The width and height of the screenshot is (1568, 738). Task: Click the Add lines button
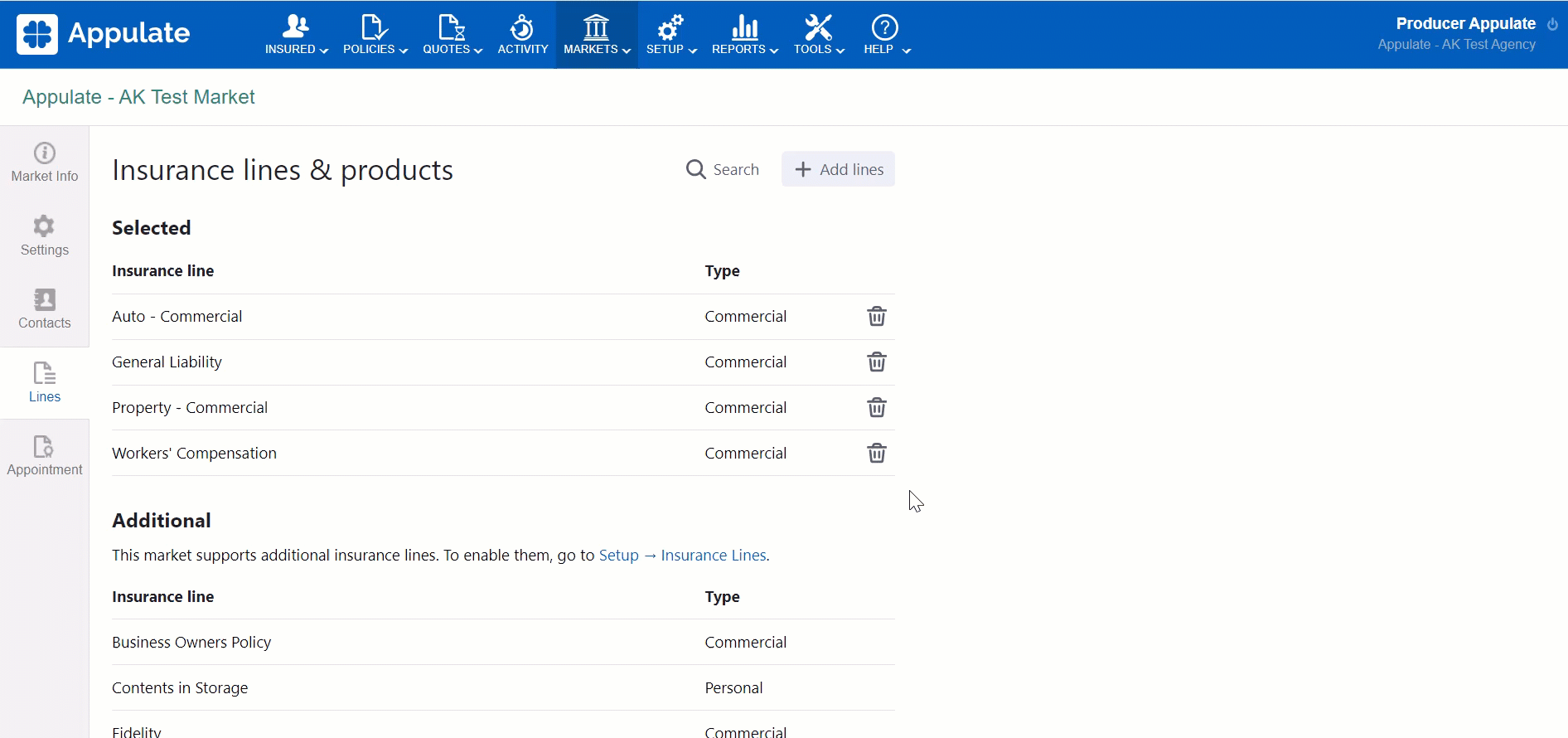838,169
